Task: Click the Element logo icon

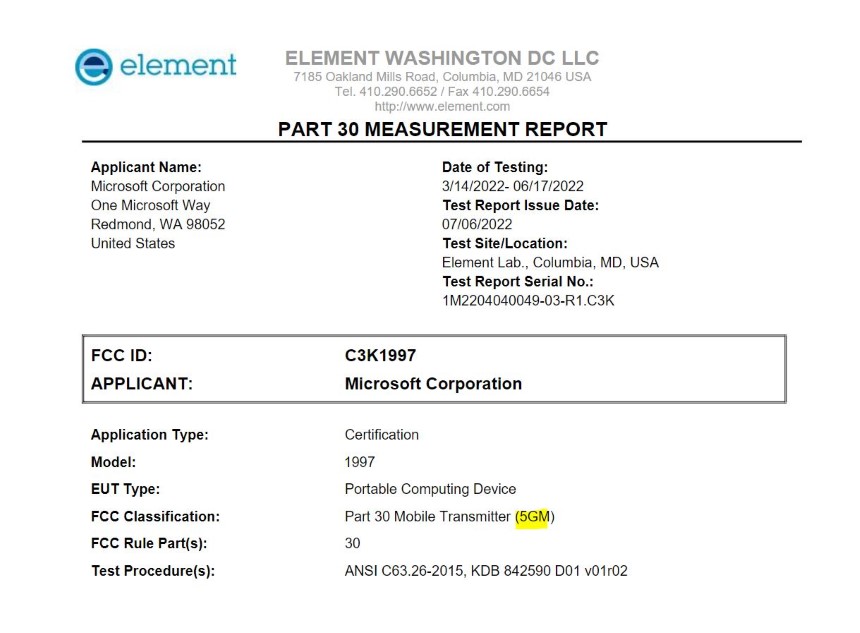Action: pos(94,66)
